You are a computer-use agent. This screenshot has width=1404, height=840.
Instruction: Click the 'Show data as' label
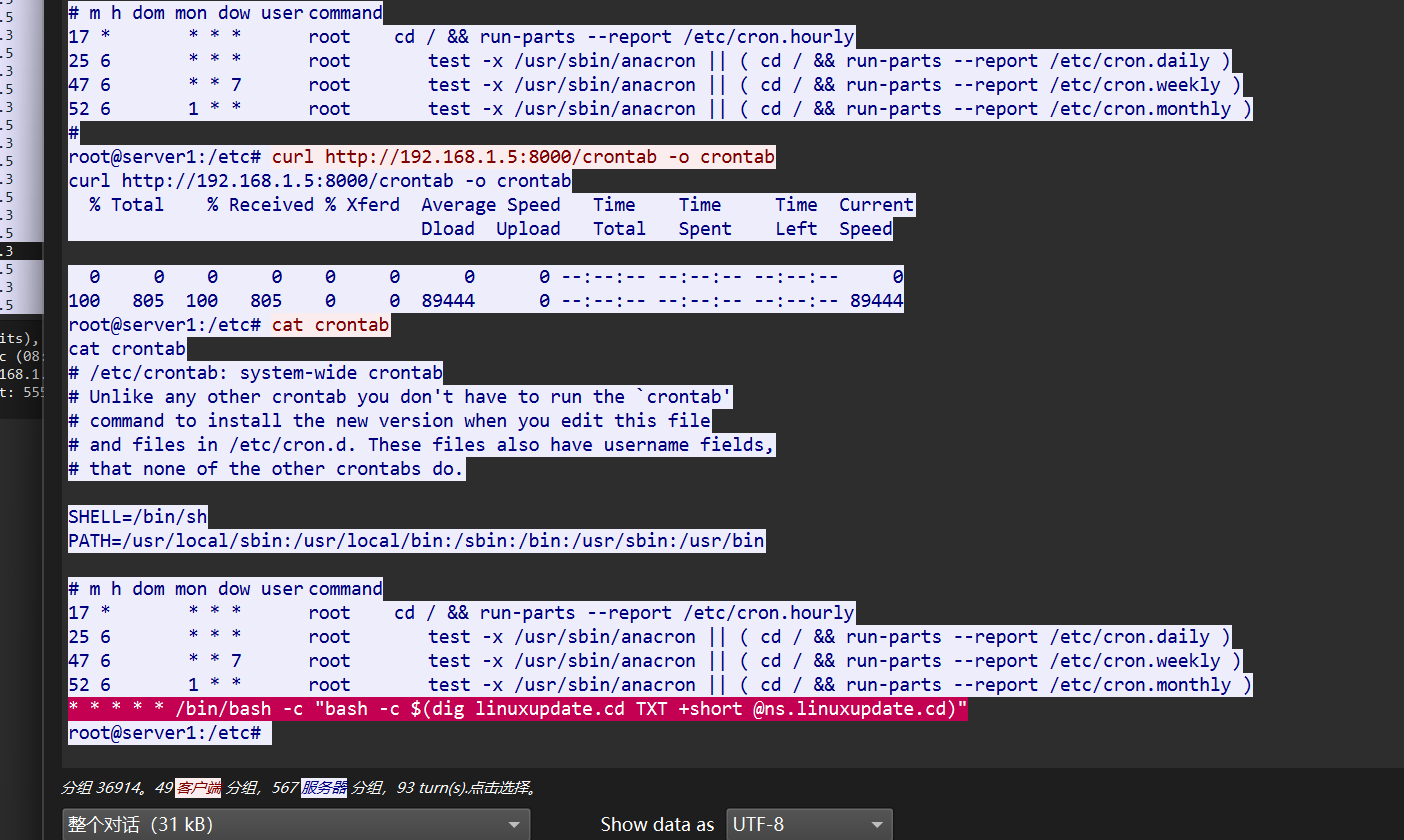pyautogui.click(x=657, y=825)
